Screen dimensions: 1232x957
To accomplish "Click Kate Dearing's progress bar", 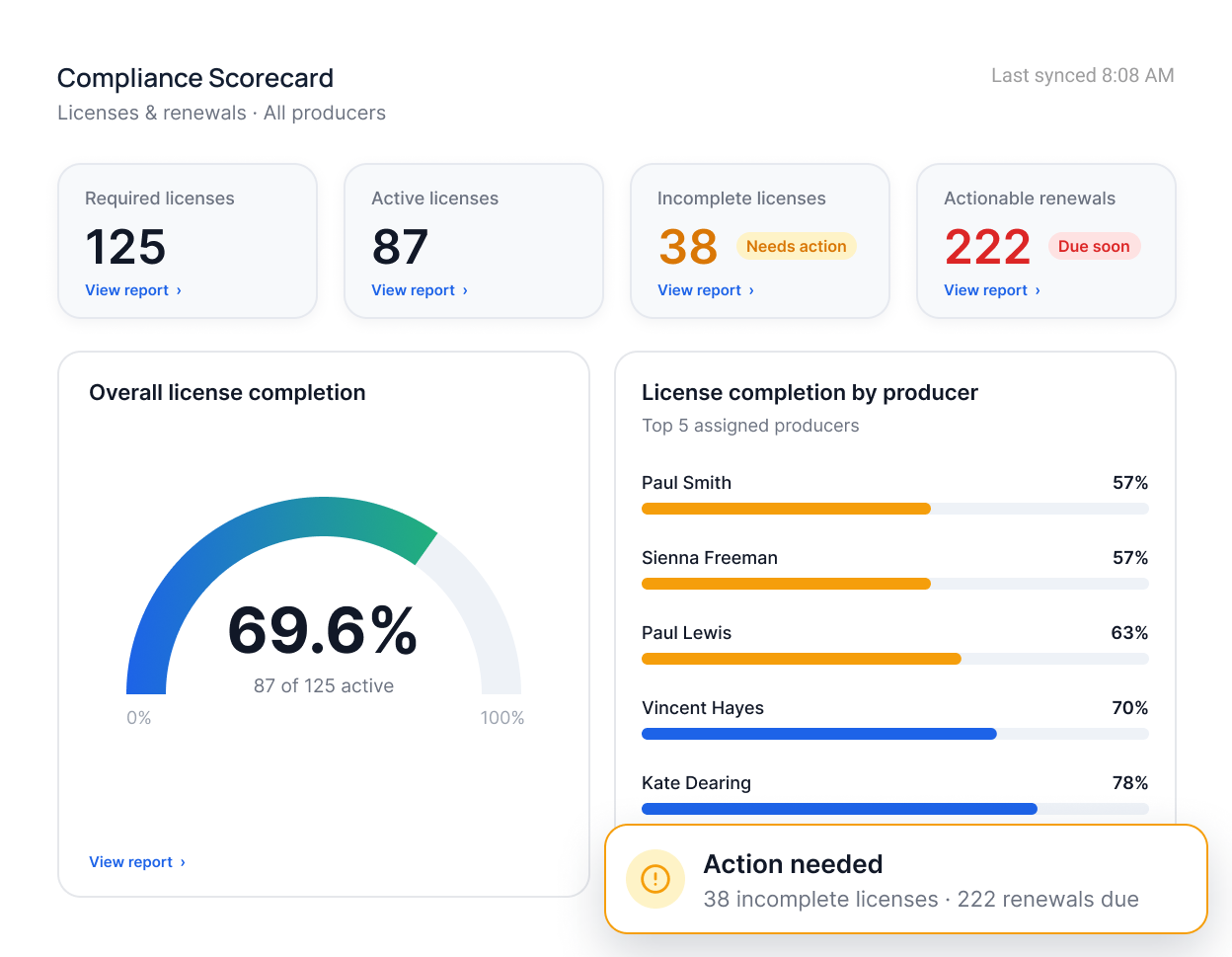I will (x=894, y=809).
